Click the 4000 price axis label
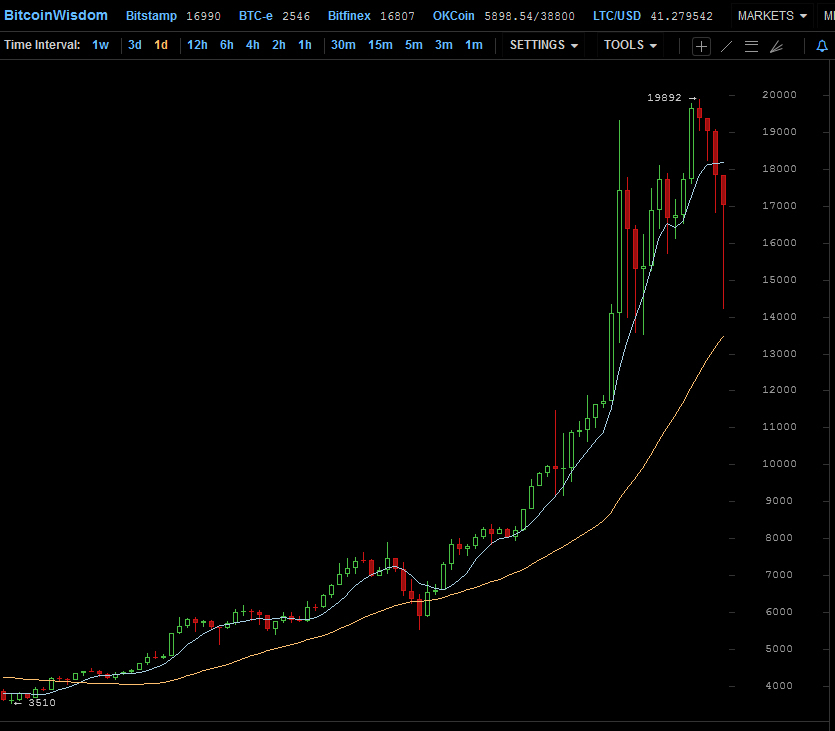 tap(779, 686)
